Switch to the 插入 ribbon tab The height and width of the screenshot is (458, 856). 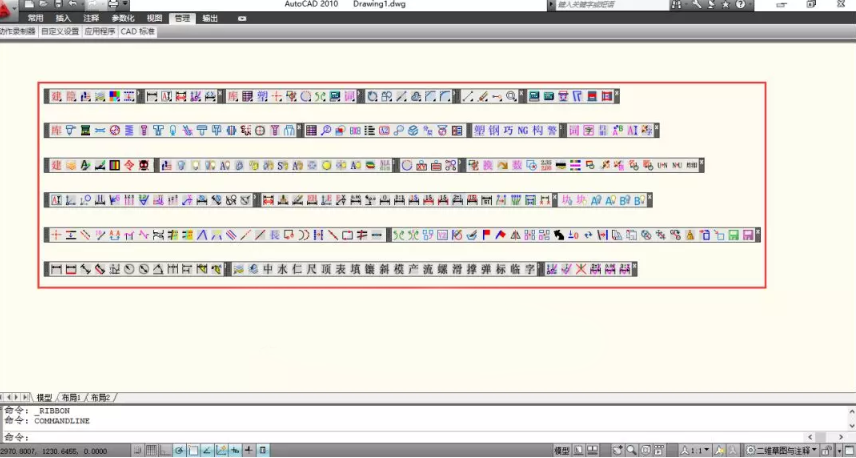[x=63, y=18]
